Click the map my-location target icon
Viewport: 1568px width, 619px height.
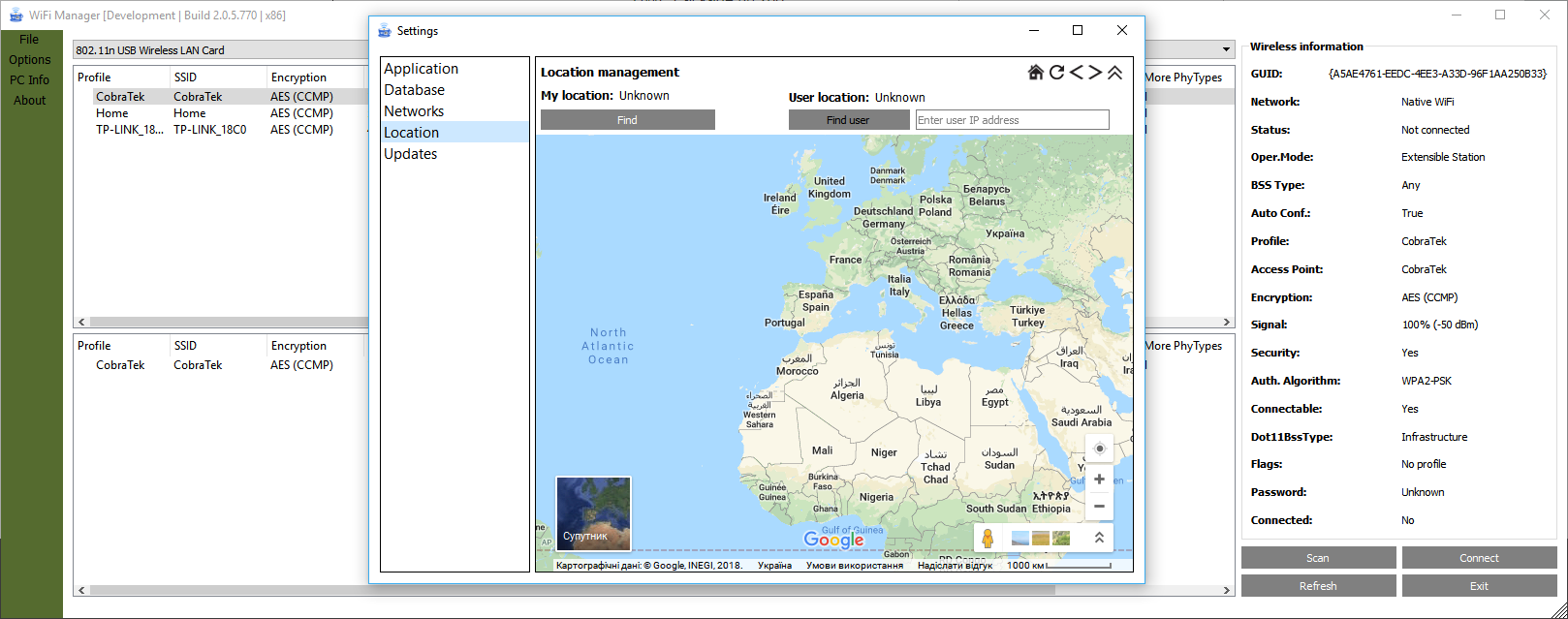coord(1099,449)
